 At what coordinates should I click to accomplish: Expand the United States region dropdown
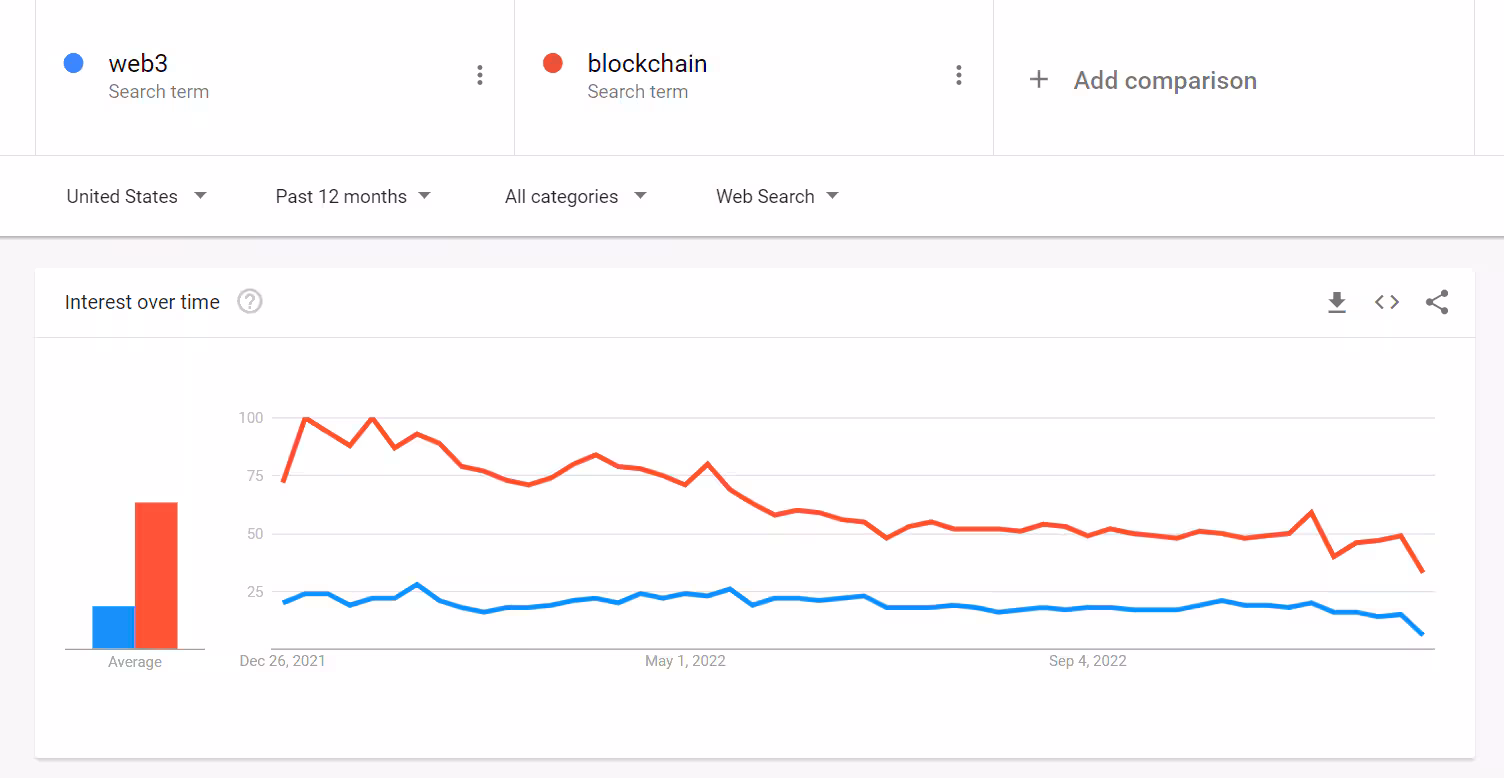pyautogui.click(x=136, y=196)
